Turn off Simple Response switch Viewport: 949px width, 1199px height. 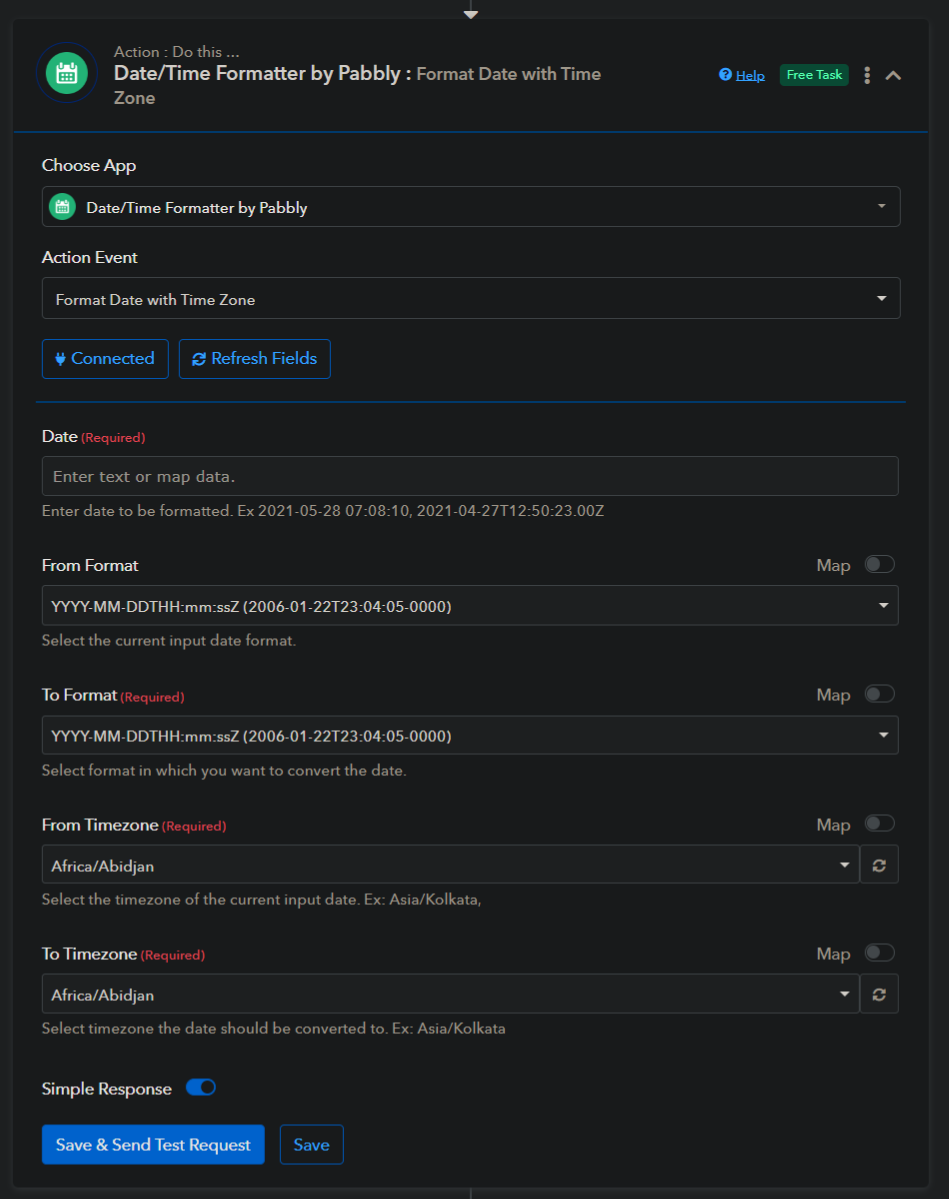click(x=201, y=1088)
